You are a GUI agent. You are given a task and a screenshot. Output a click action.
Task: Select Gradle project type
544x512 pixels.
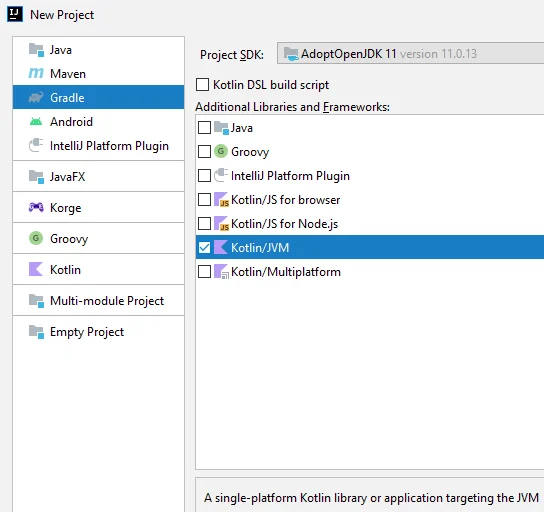pyautogui.click(x=99, y=97)
